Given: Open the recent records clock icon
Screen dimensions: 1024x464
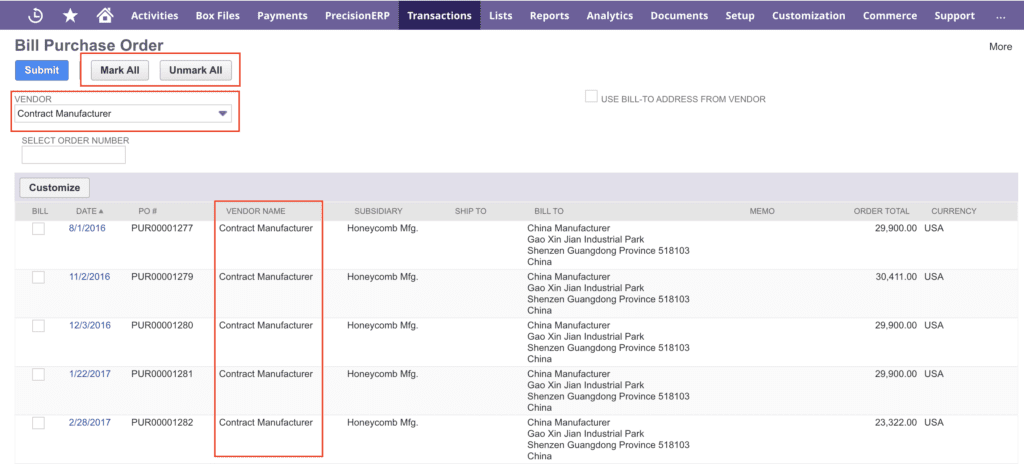Looking at the screenshot, I should point(35,15).
